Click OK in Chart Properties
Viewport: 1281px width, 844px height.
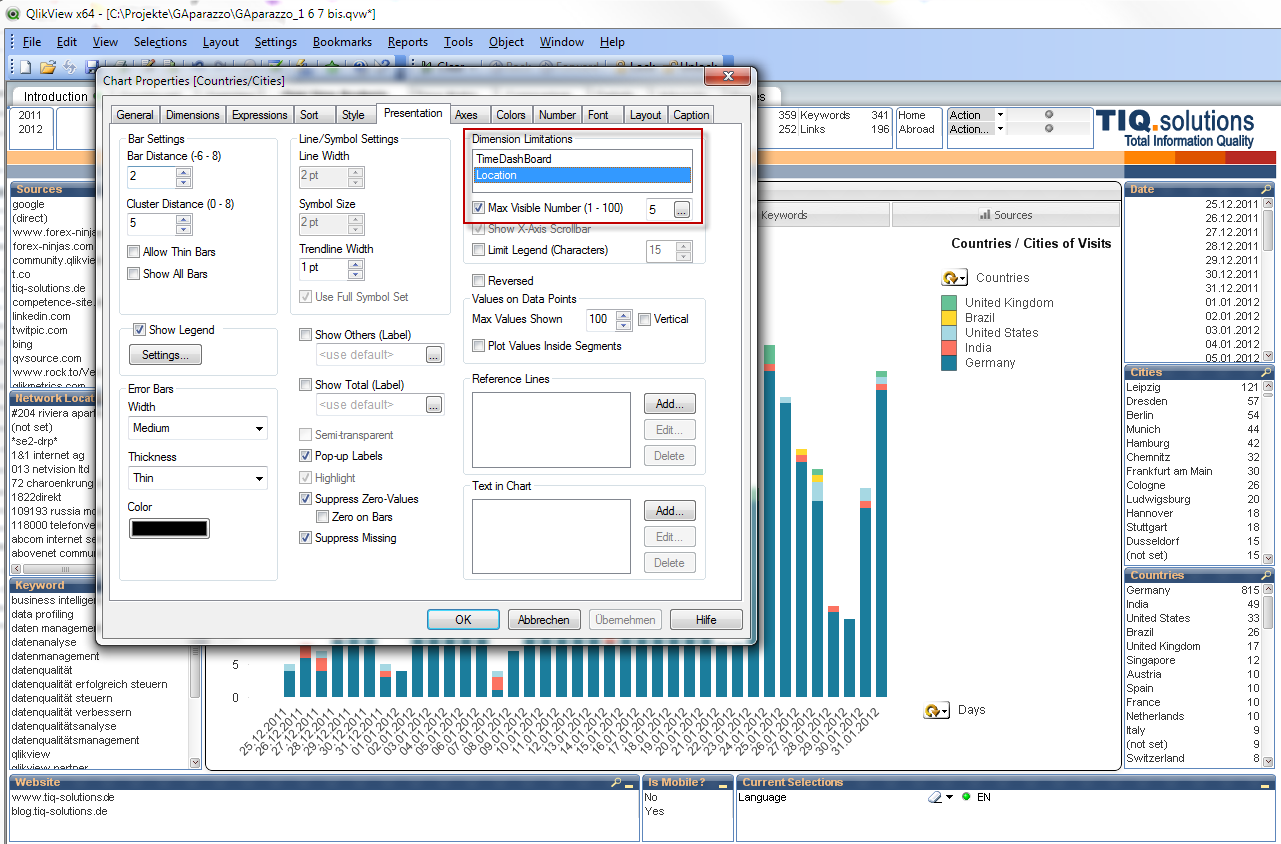[x=463, y=620]
